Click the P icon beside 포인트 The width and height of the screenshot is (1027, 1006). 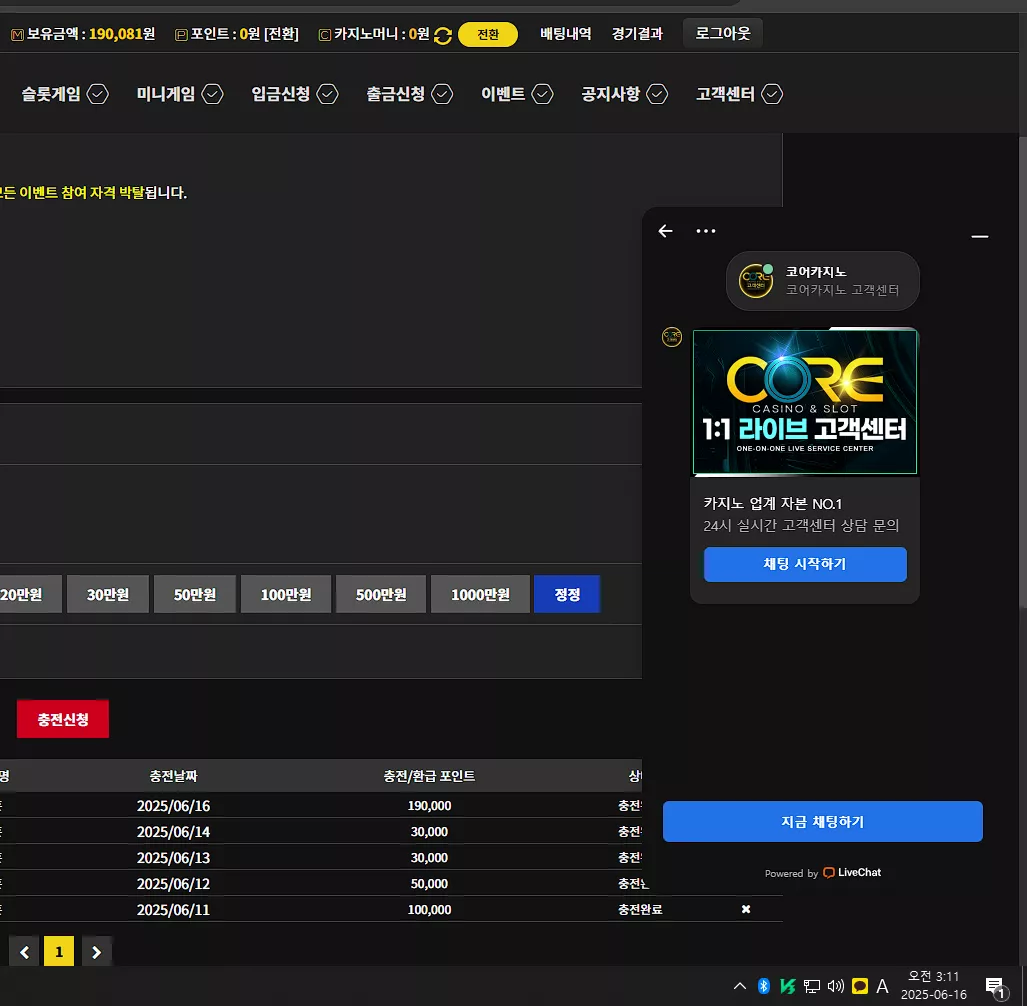tap(181, 35)
